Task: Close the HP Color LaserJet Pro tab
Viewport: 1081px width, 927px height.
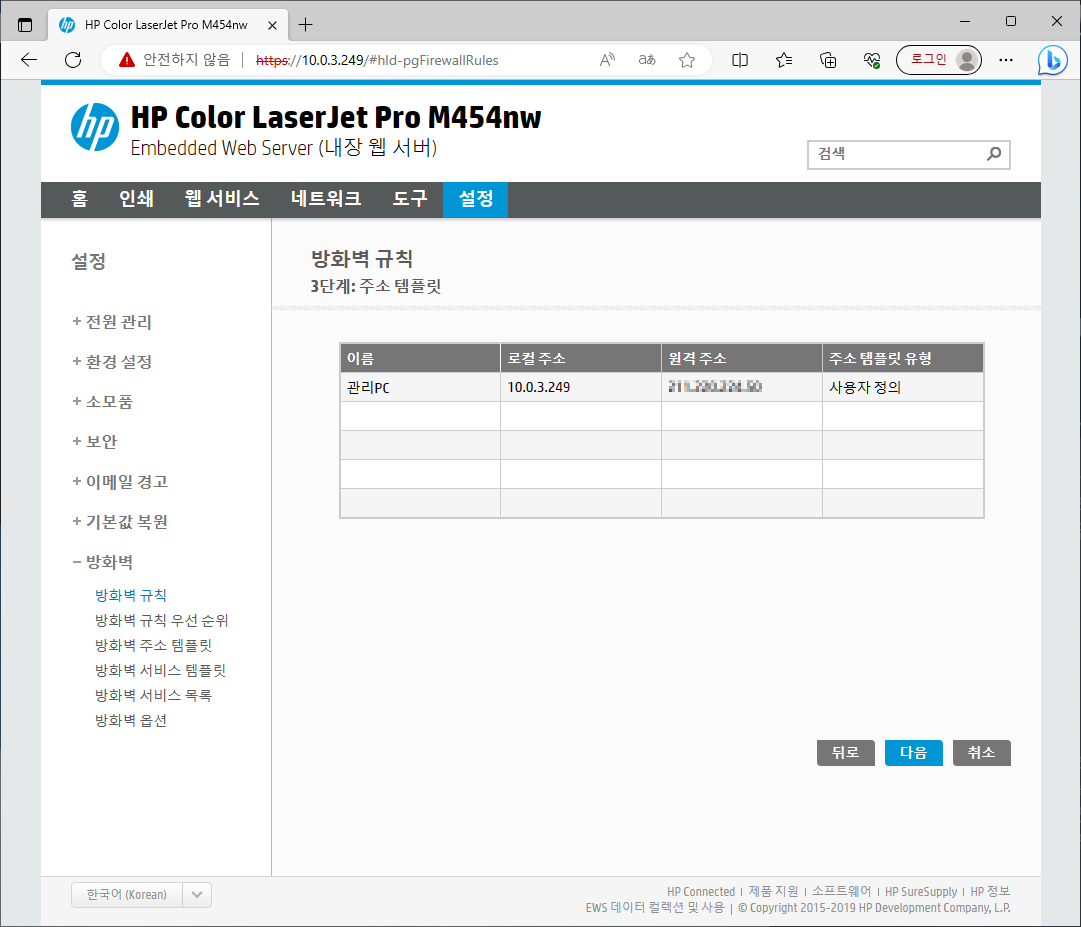Action: coord(272,25)
